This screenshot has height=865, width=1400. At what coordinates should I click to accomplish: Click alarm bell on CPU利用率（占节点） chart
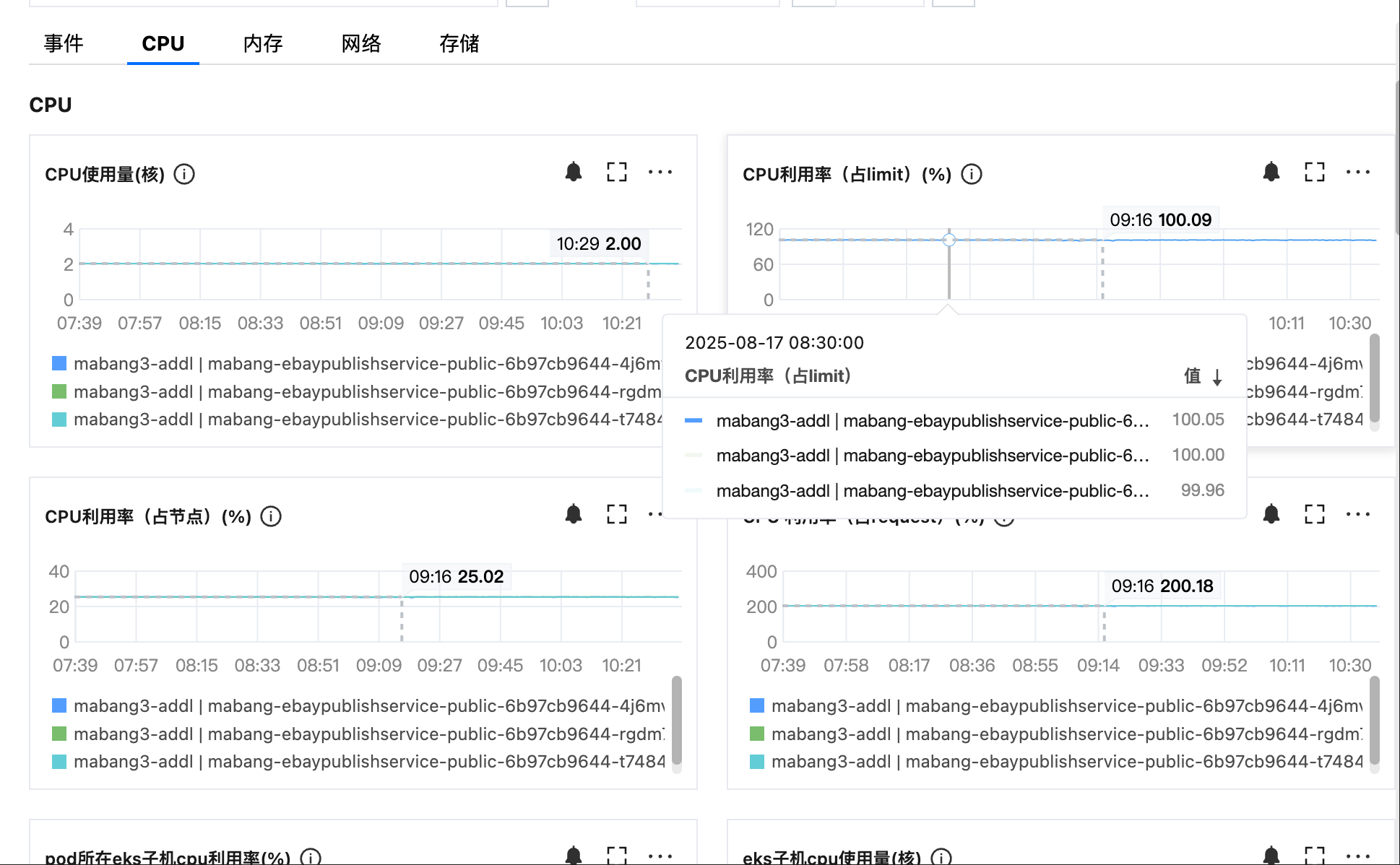tap(574, 514)
